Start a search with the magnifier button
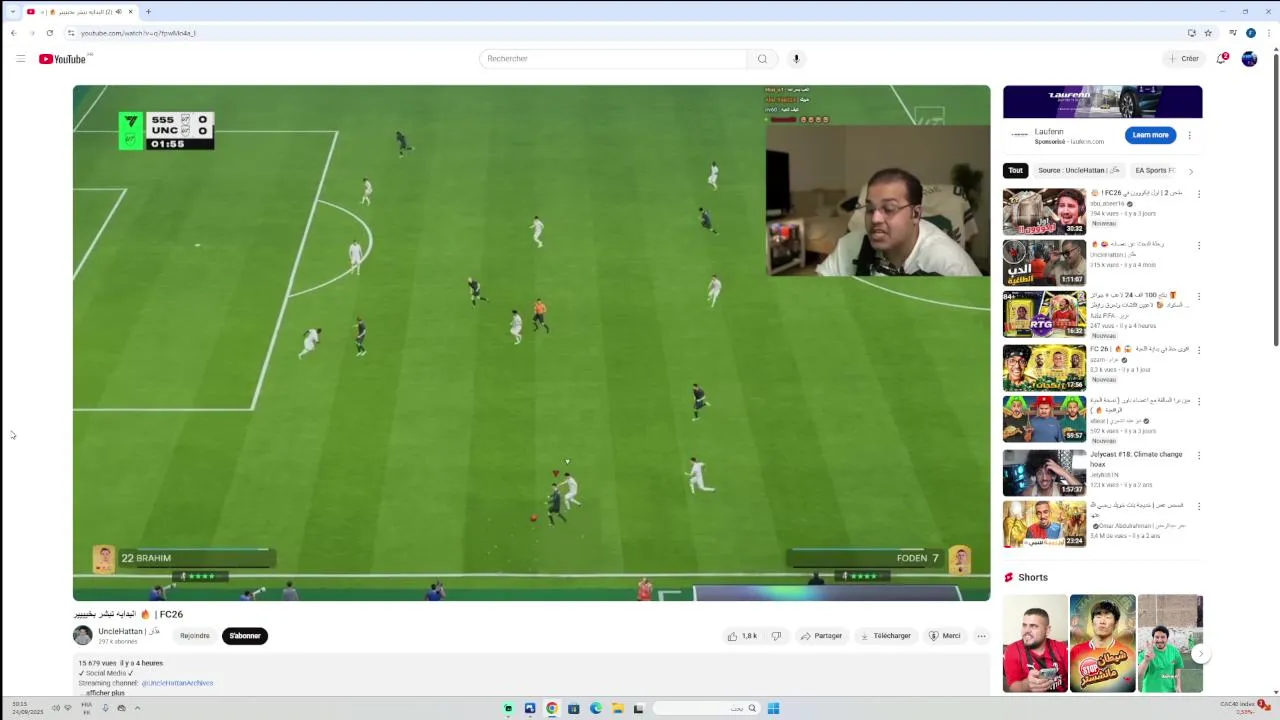 762,59
